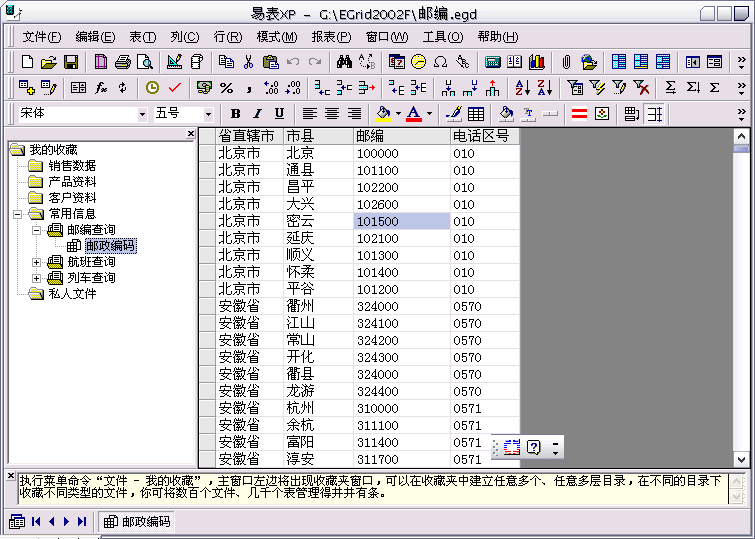Click the yellow clock icon

click(x=152, y=88)
